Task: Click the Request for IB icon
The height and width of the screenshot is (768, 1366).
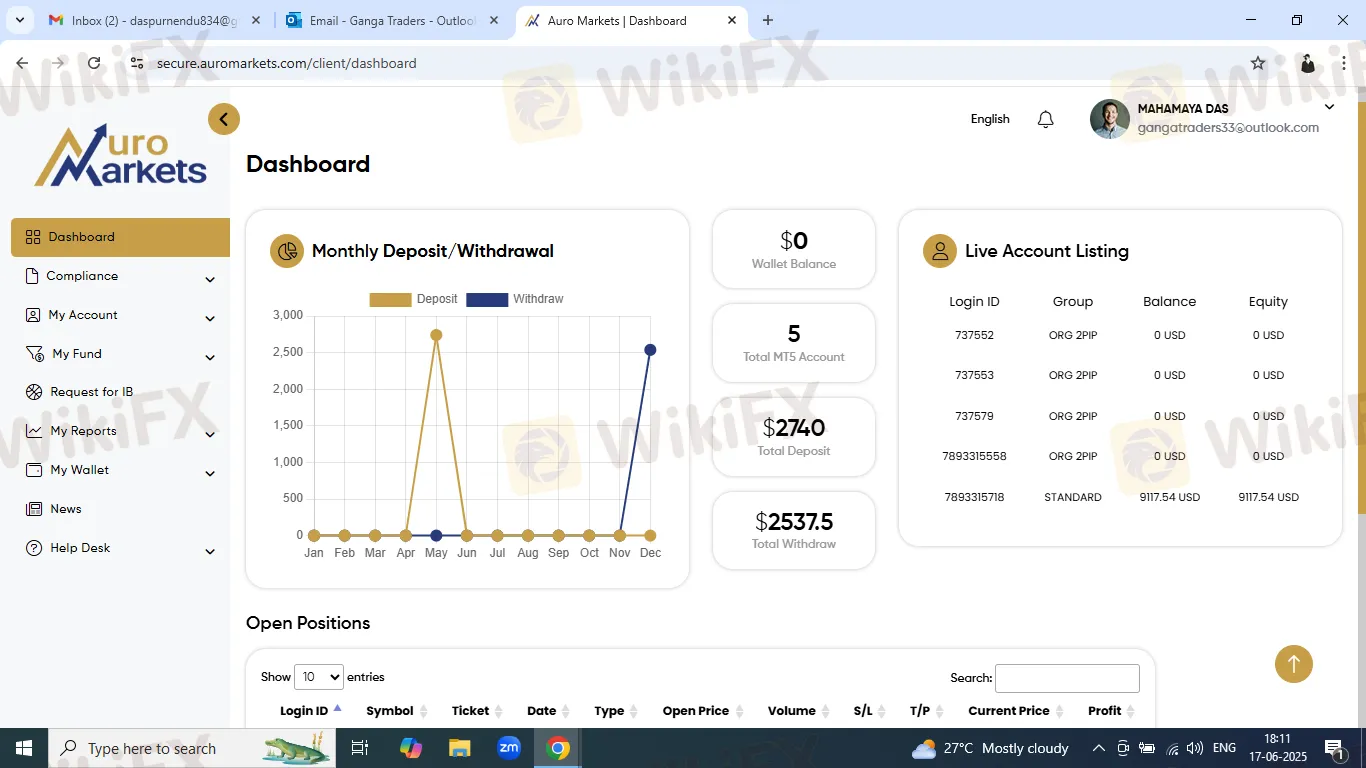Action: (x=33, y=393)
